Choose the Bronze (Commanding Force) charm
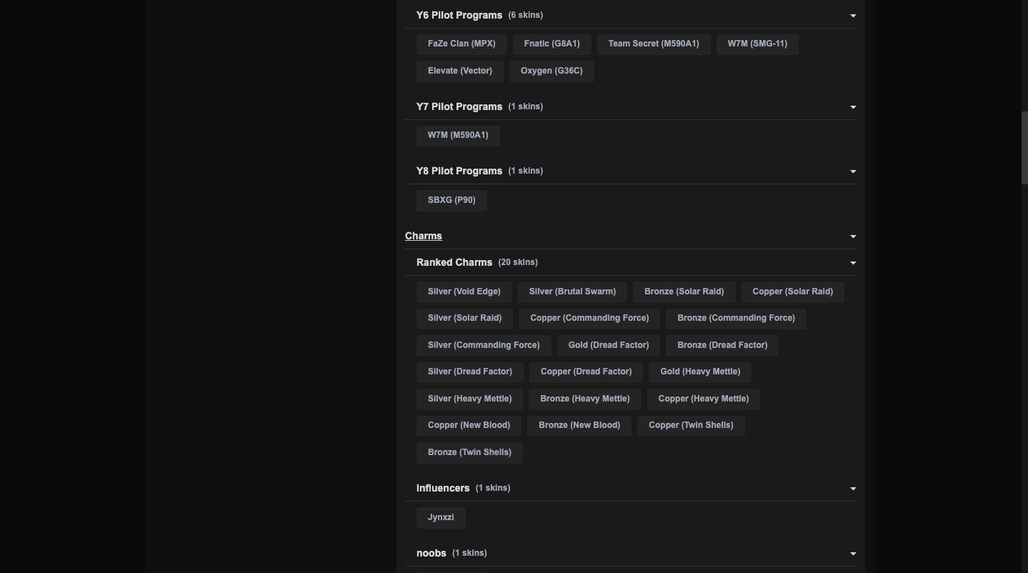 [736, 318]
